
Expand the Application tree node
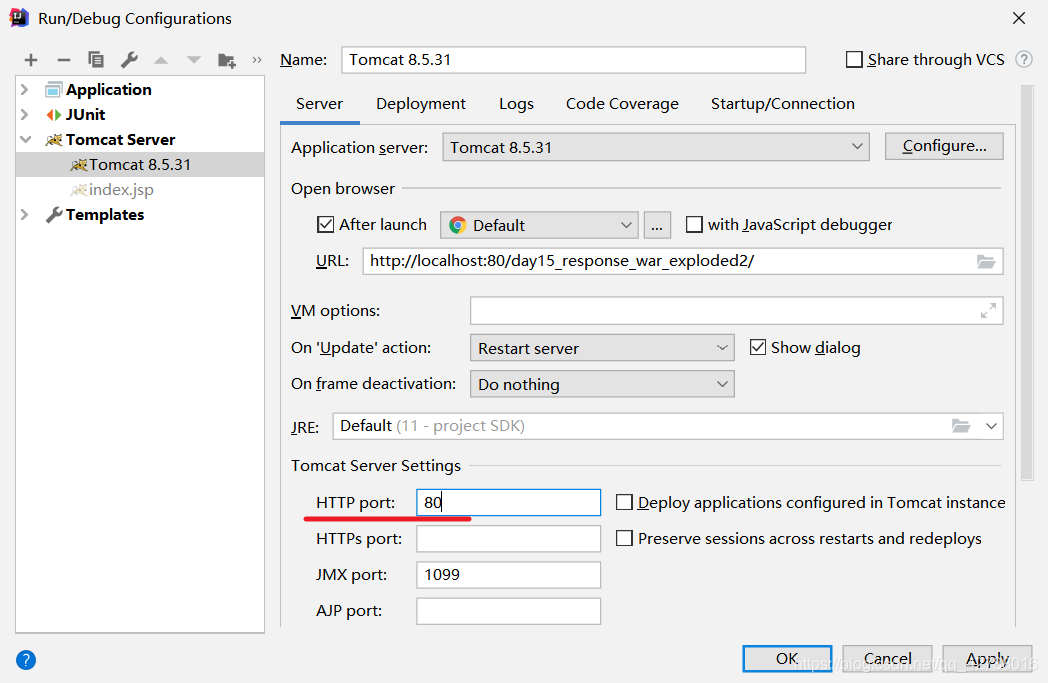tap(25, 90)
